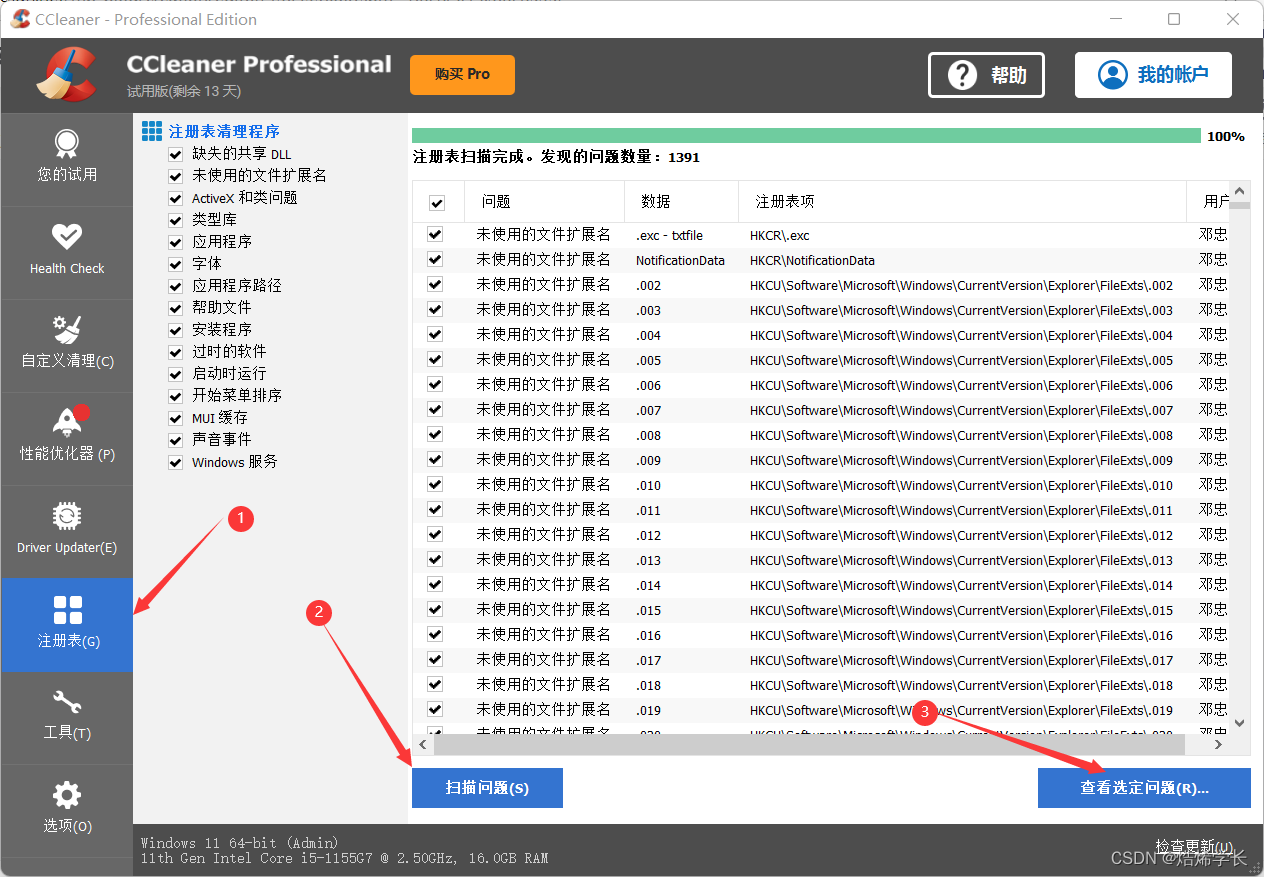Image resolution: width=1264 pixels, height=877 pixels.
Task: Toggle the Windows 服务 checkbox
Action: click(x=176, y=462)
